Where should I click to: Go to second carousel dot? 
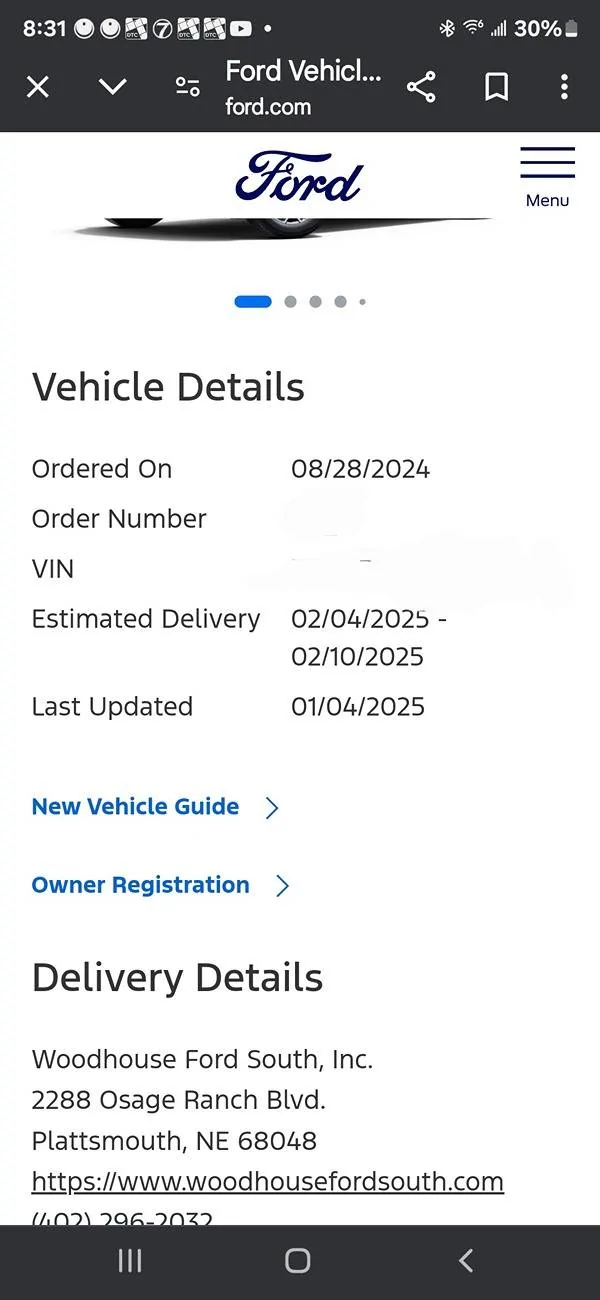click(x=290, y=301)
